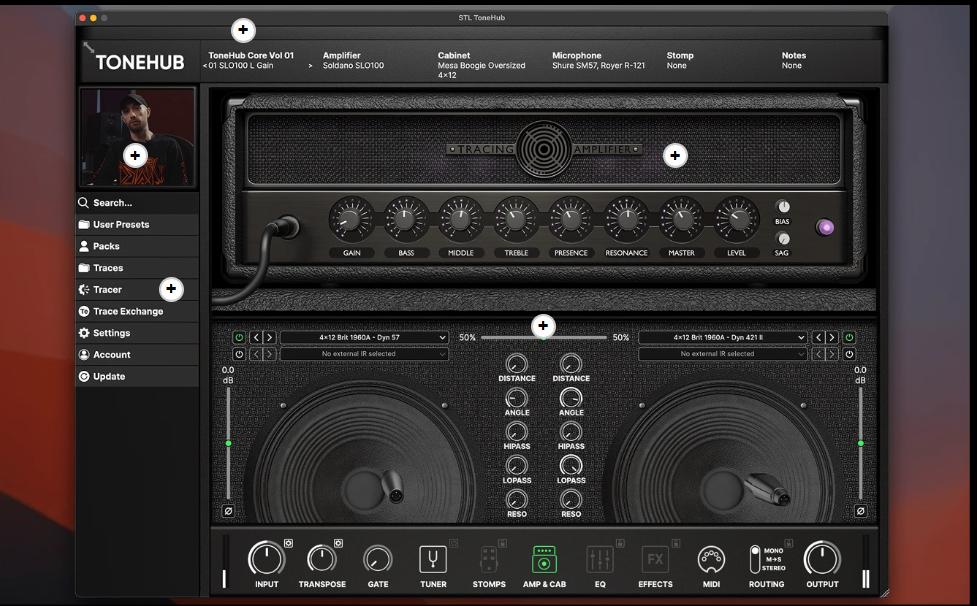Image resolution: width=977 pixels, height=606 pixels.
Task: Open left 'No external IR selected' dropdown
Action: 364,354
